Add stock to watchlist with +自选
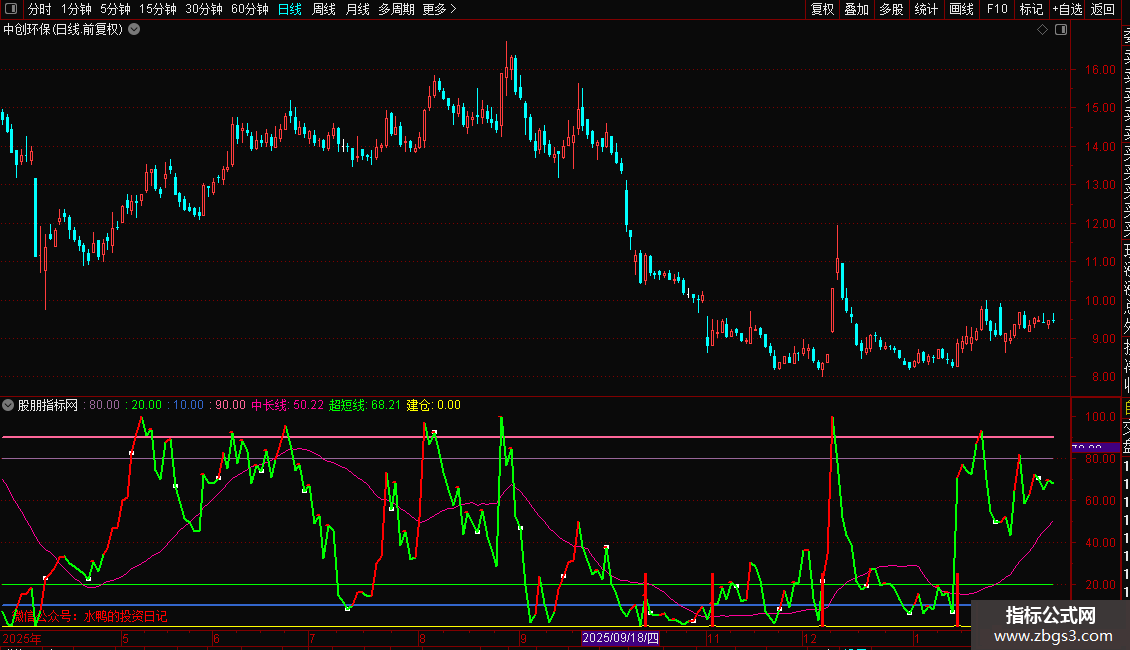This screenshot has width=1130, height=650. point(1067,10)
